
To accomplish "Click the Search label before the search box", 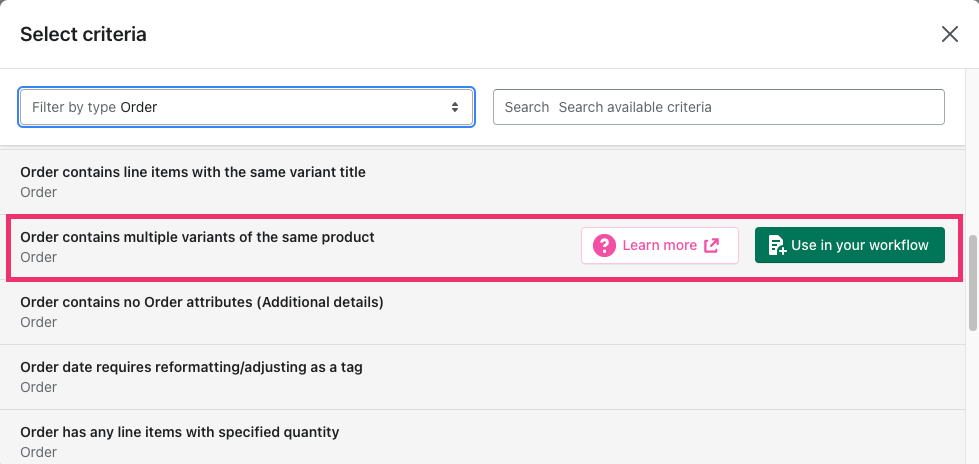I will coord(527,107).
